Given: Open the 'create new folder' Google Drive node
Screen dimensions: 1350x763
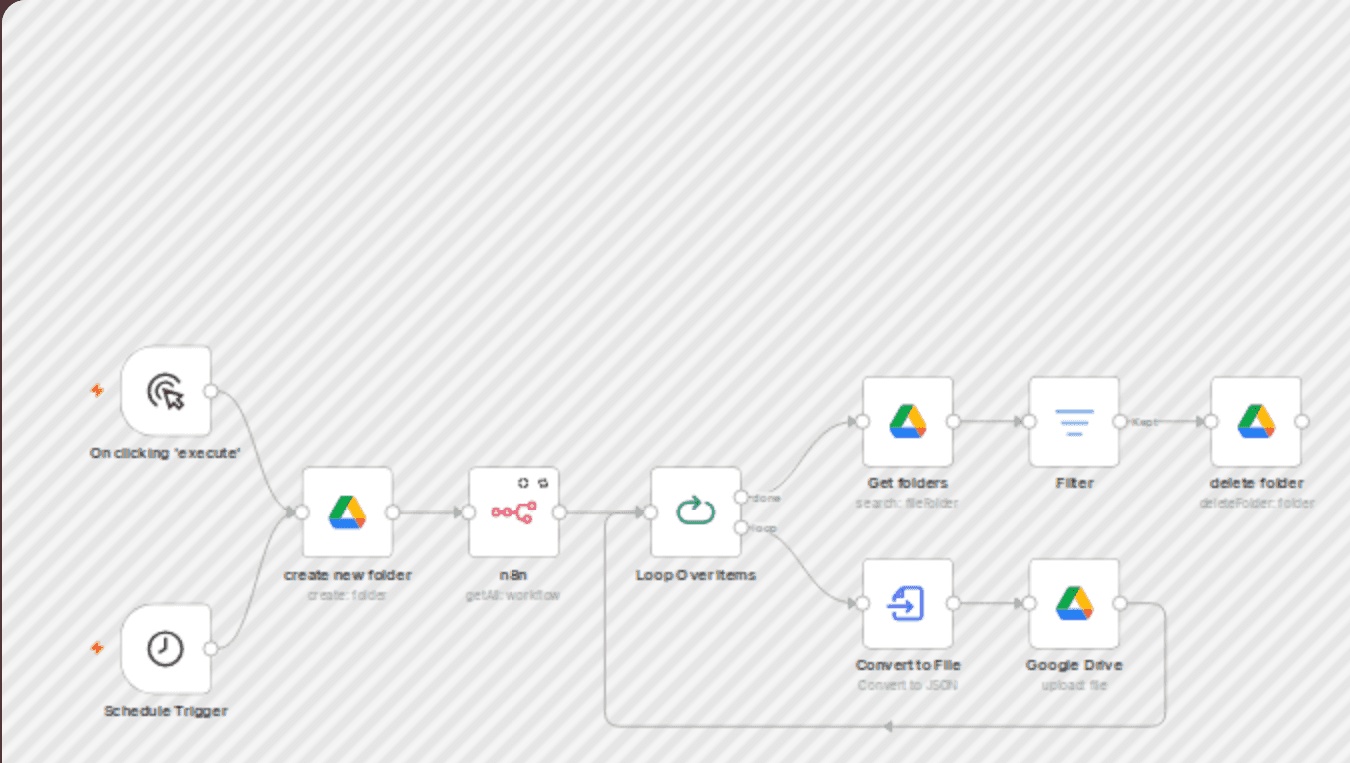Looking at the screenshot, I should pyautogui.click(x=347, y=512).
